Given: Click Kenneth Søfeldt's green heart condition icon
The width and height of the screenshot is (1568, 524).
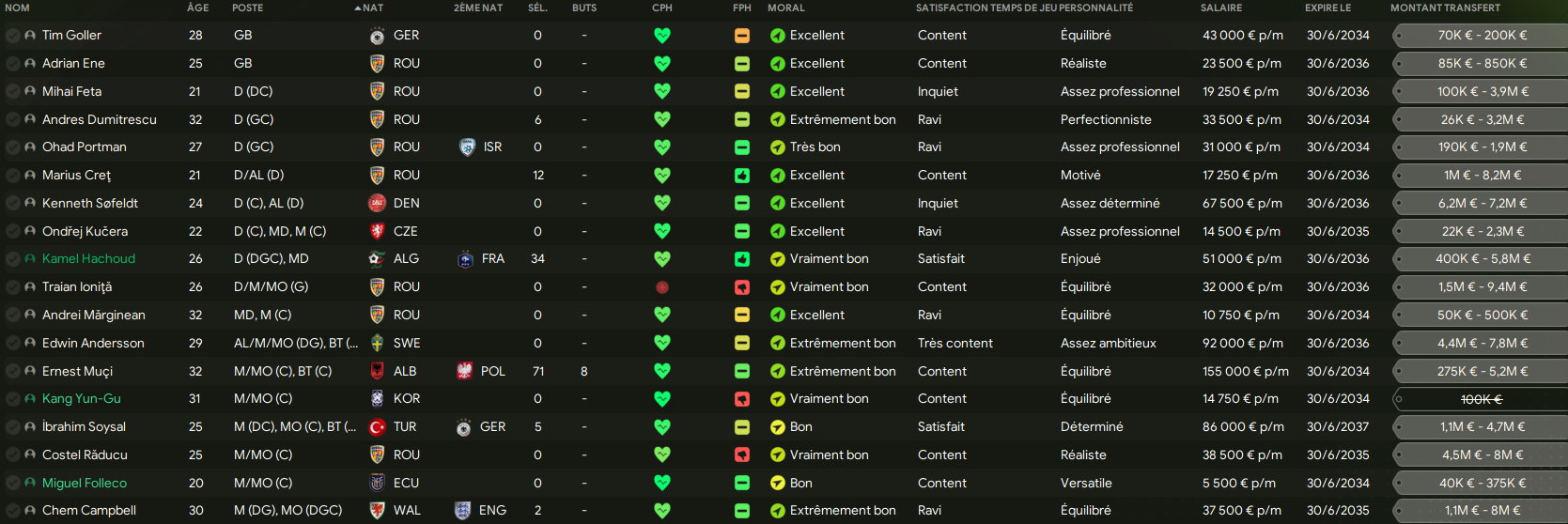Looking at the screenshot, I should 662,203.
